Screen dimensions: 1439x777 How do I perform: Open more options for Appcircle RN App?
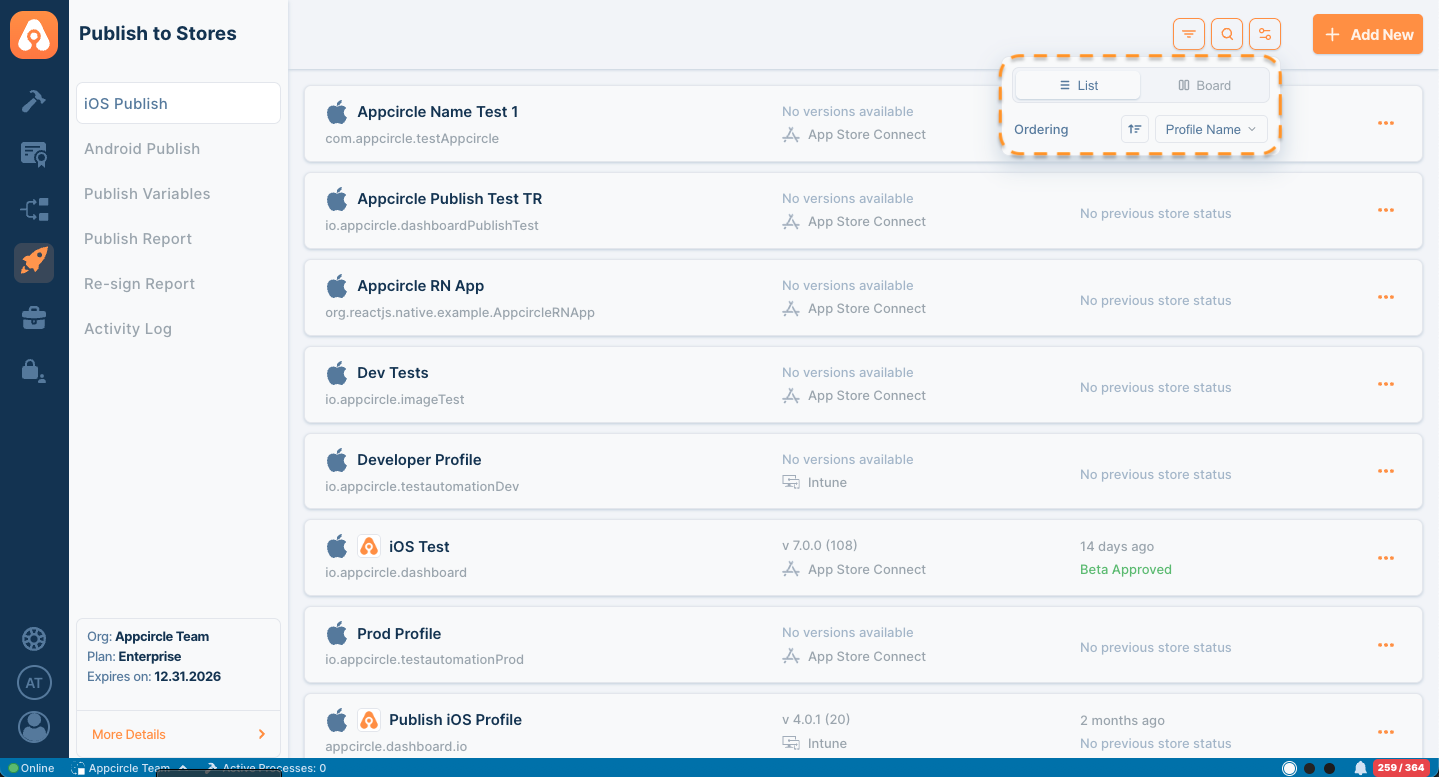point(1386,297)
